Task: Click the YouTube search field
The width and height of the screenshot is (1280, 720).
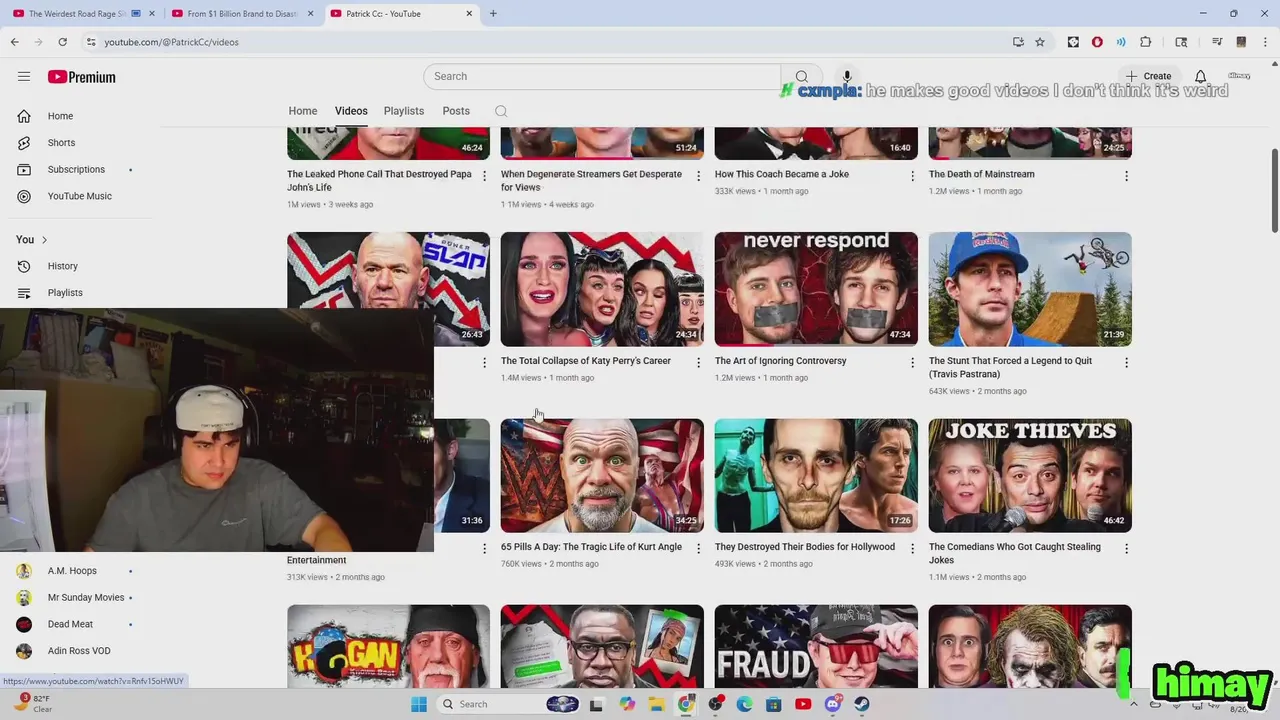Action: [602, 76]
